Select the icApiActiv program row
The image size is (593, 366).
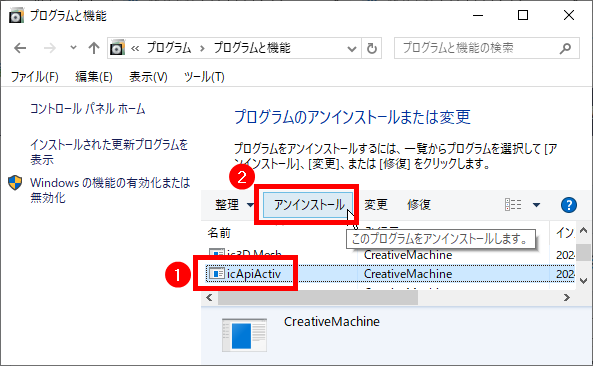coord(390,274)
